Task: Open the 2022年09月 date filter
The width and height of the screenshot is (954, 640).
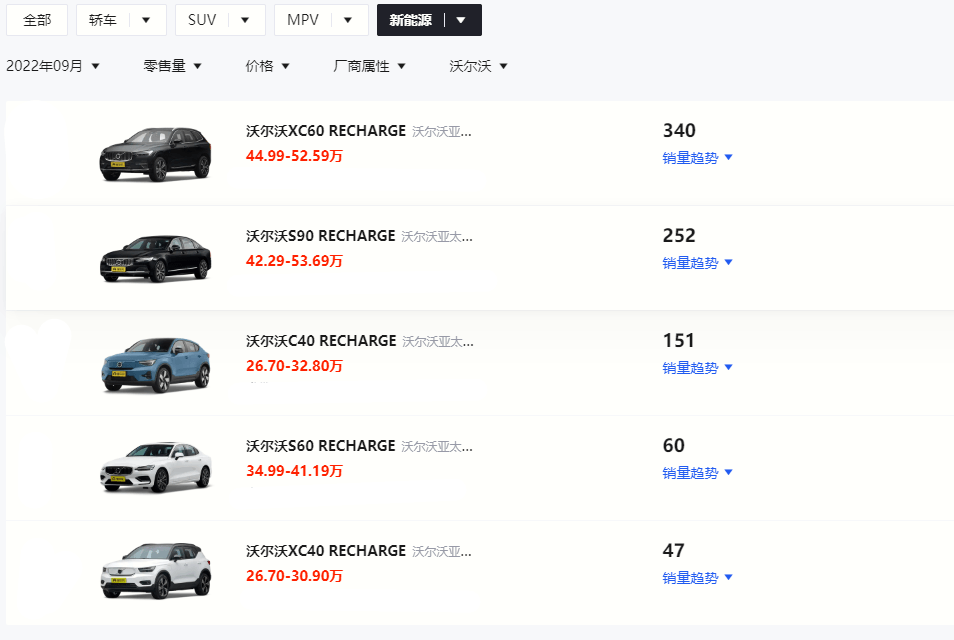Action: point(53,66)
